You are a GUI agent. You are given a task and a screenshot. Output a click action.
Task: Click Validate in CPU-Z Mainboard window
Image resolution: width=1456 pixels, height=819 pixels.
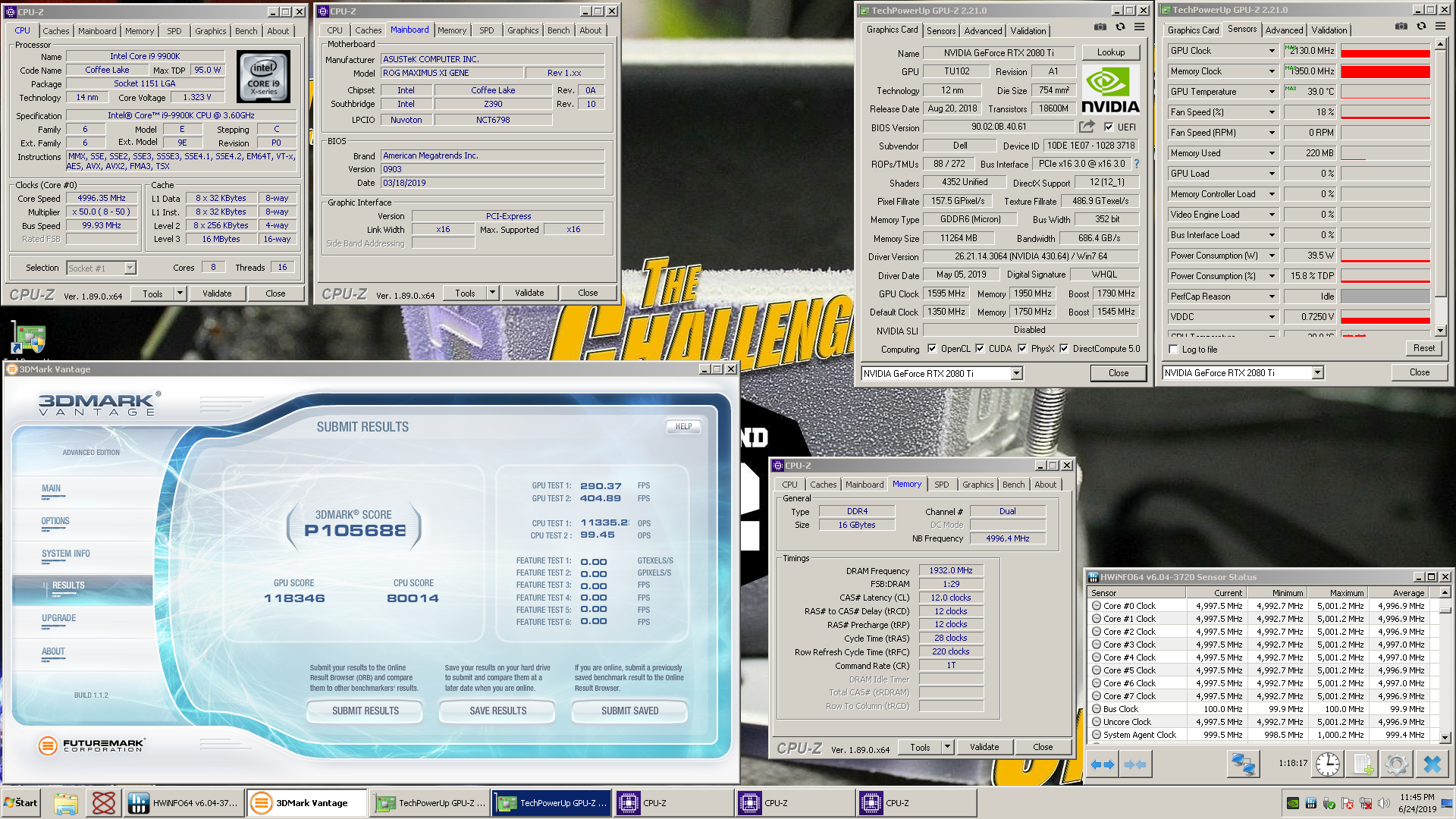529,293
